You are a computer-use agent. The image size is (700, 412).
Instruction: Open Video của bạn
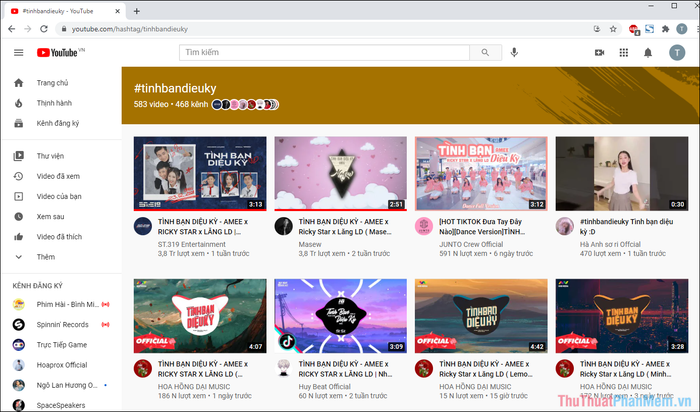[61, 196]
